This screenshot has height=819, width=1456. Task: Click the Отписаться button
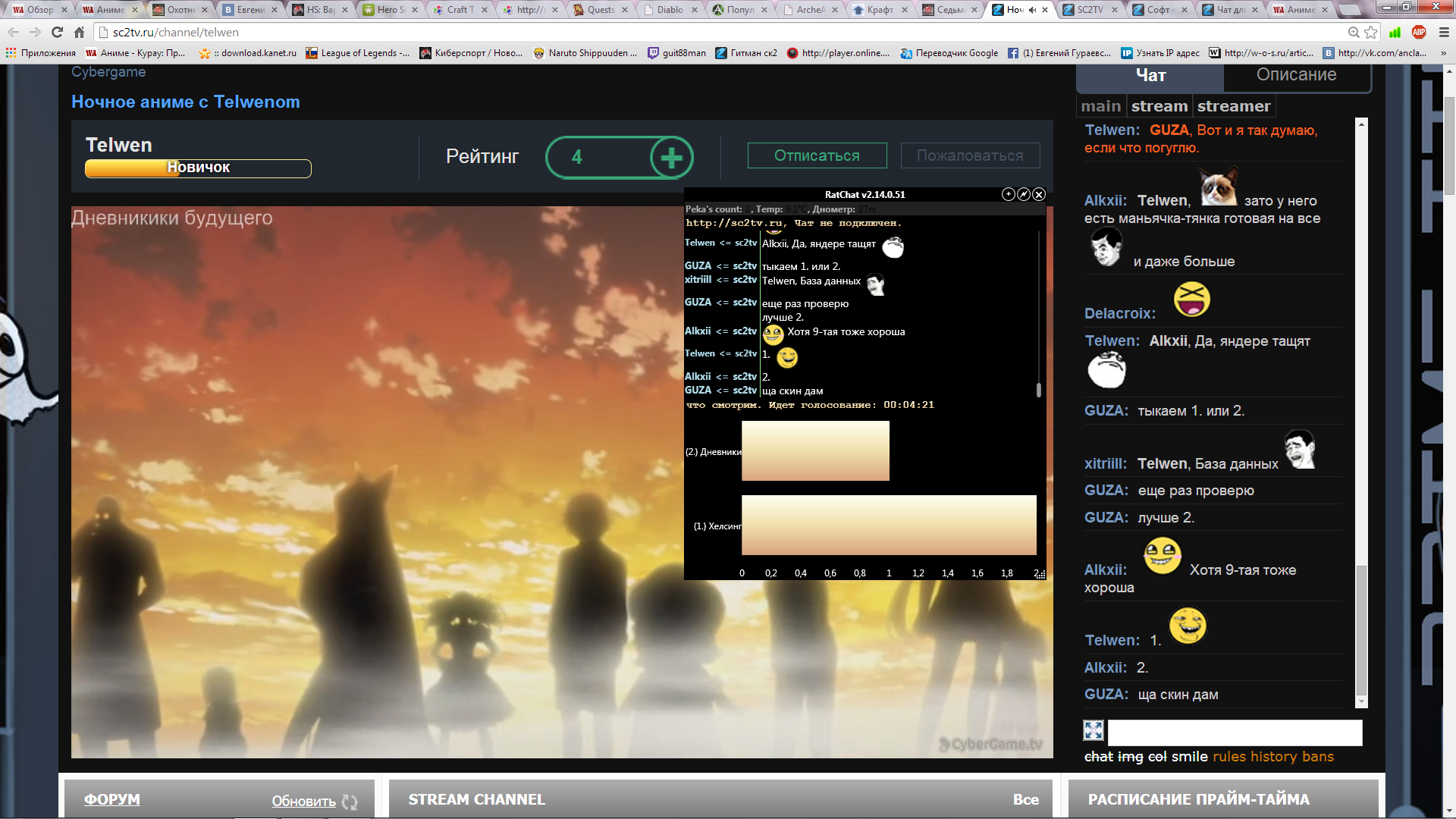click(817, 155)
